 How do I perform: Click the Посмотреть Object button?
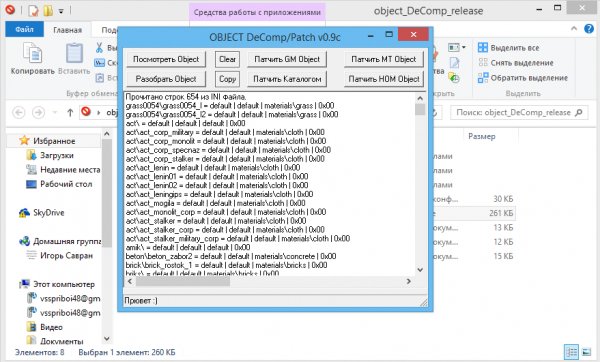166,59
